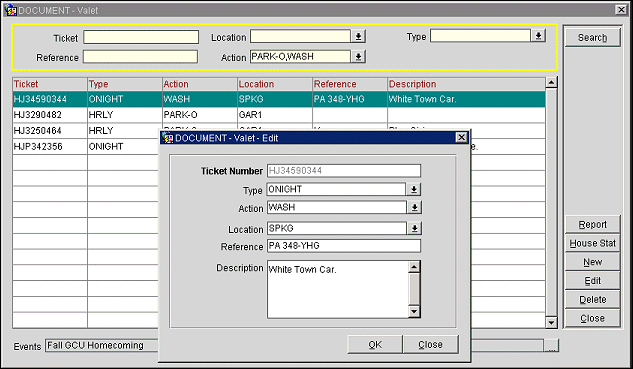Click the Valet Edit dialog title bar icon
The height and width of the screenshot is (369, 633).
click(167, 138)
